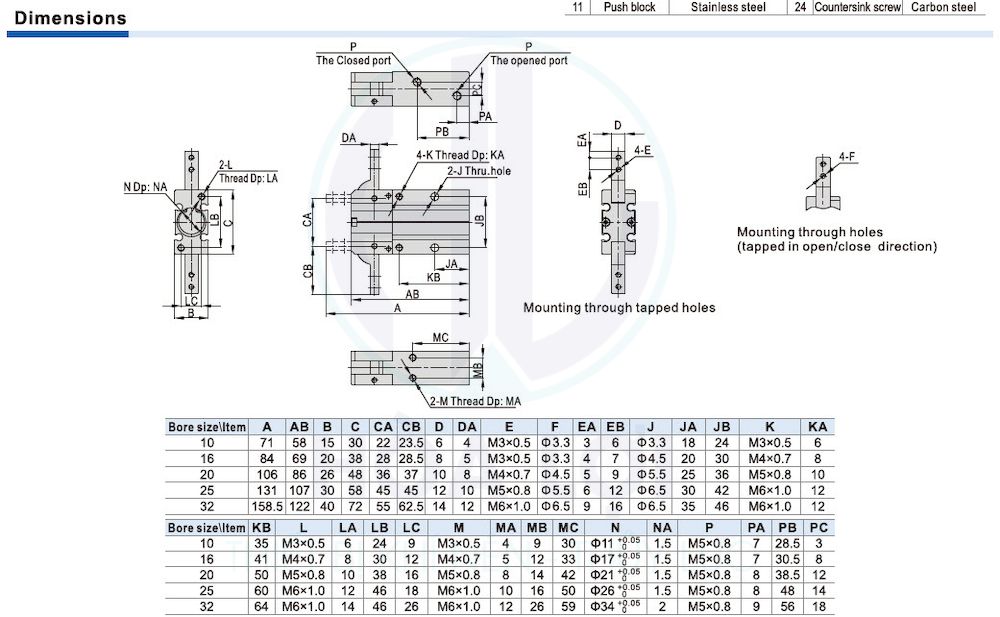1000x617 pixels.
Task: Click the "131" table cell
Action: pyautogui.click(x=267, y=491)
